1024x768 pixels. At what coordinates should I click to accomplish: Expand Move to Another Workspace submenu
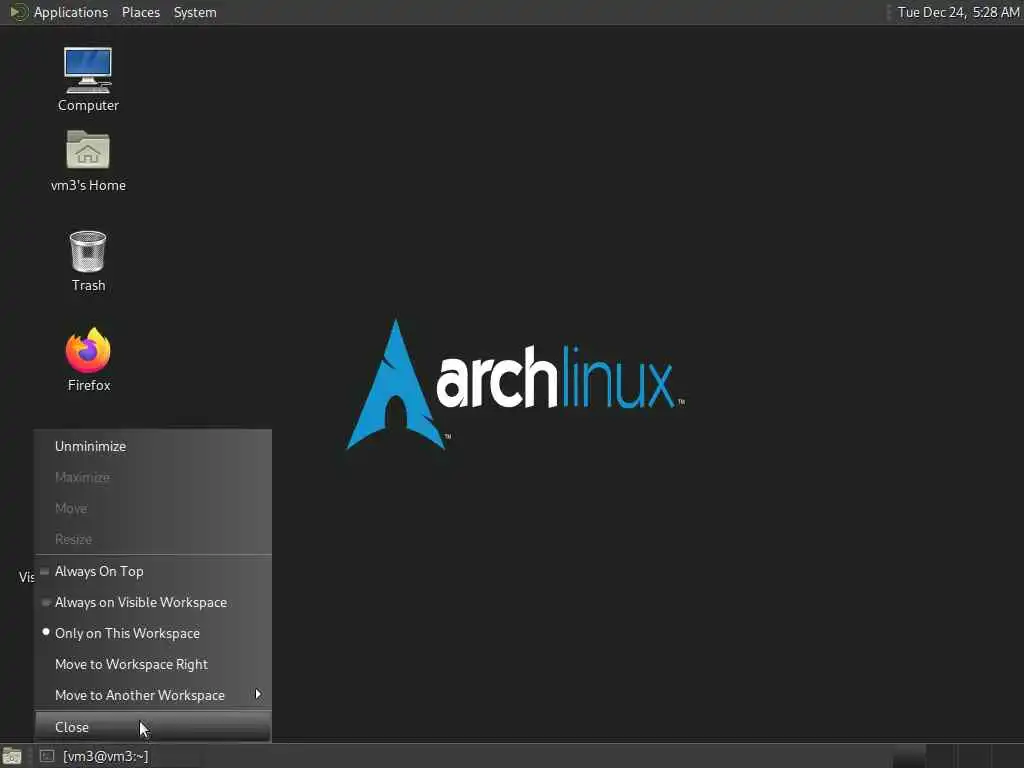tap(153, 696)
